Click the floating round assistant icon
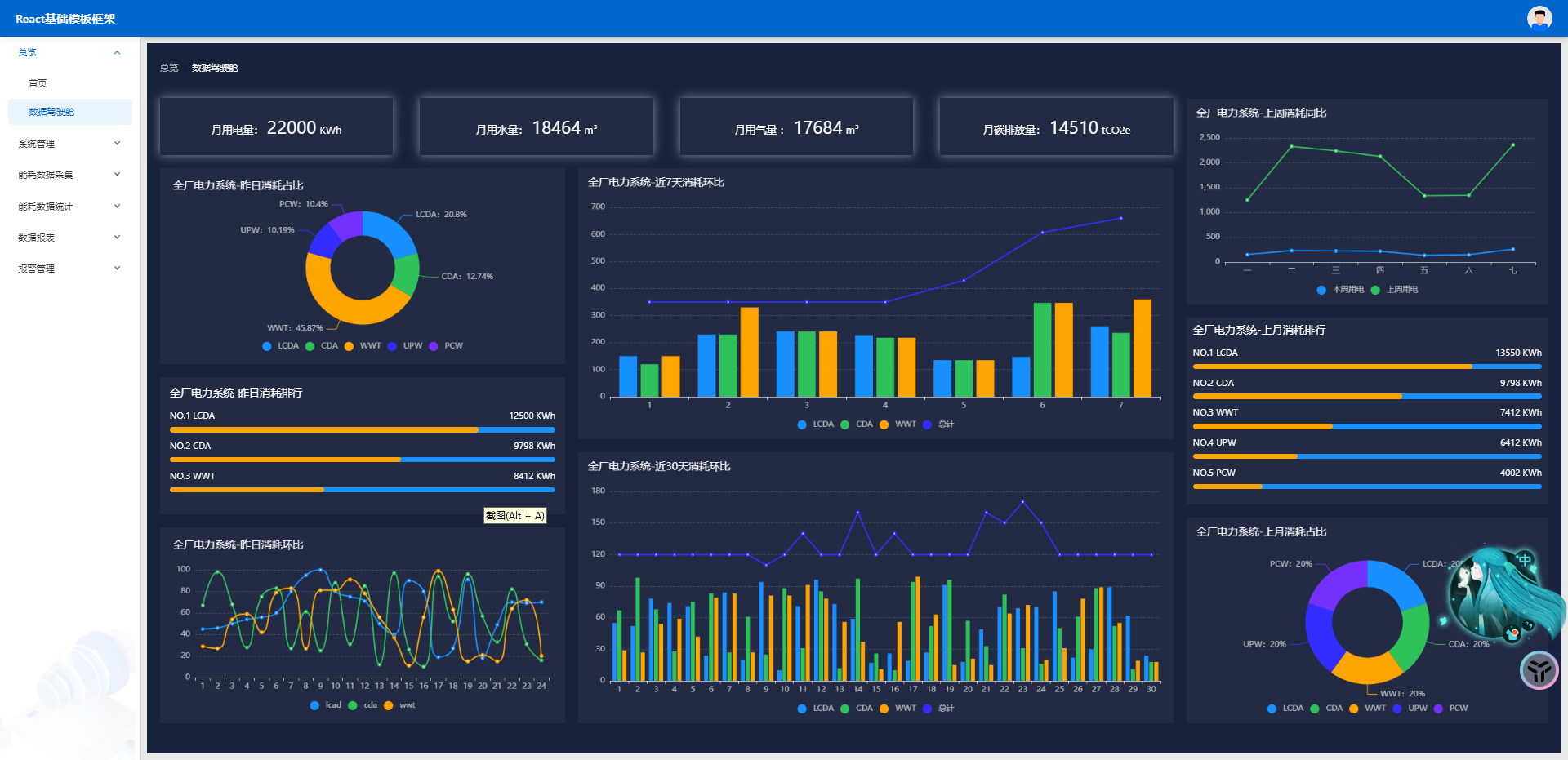The width and height of the screenshot is (1568, 760). (x=1539, y=670)
